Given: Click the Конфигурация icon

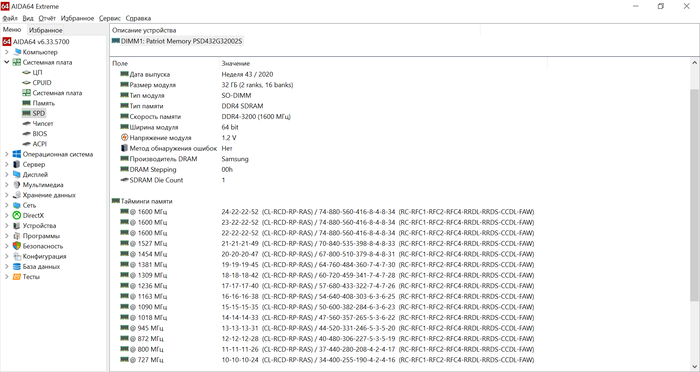Looking at the screenshot, I should tap(17, 256).
